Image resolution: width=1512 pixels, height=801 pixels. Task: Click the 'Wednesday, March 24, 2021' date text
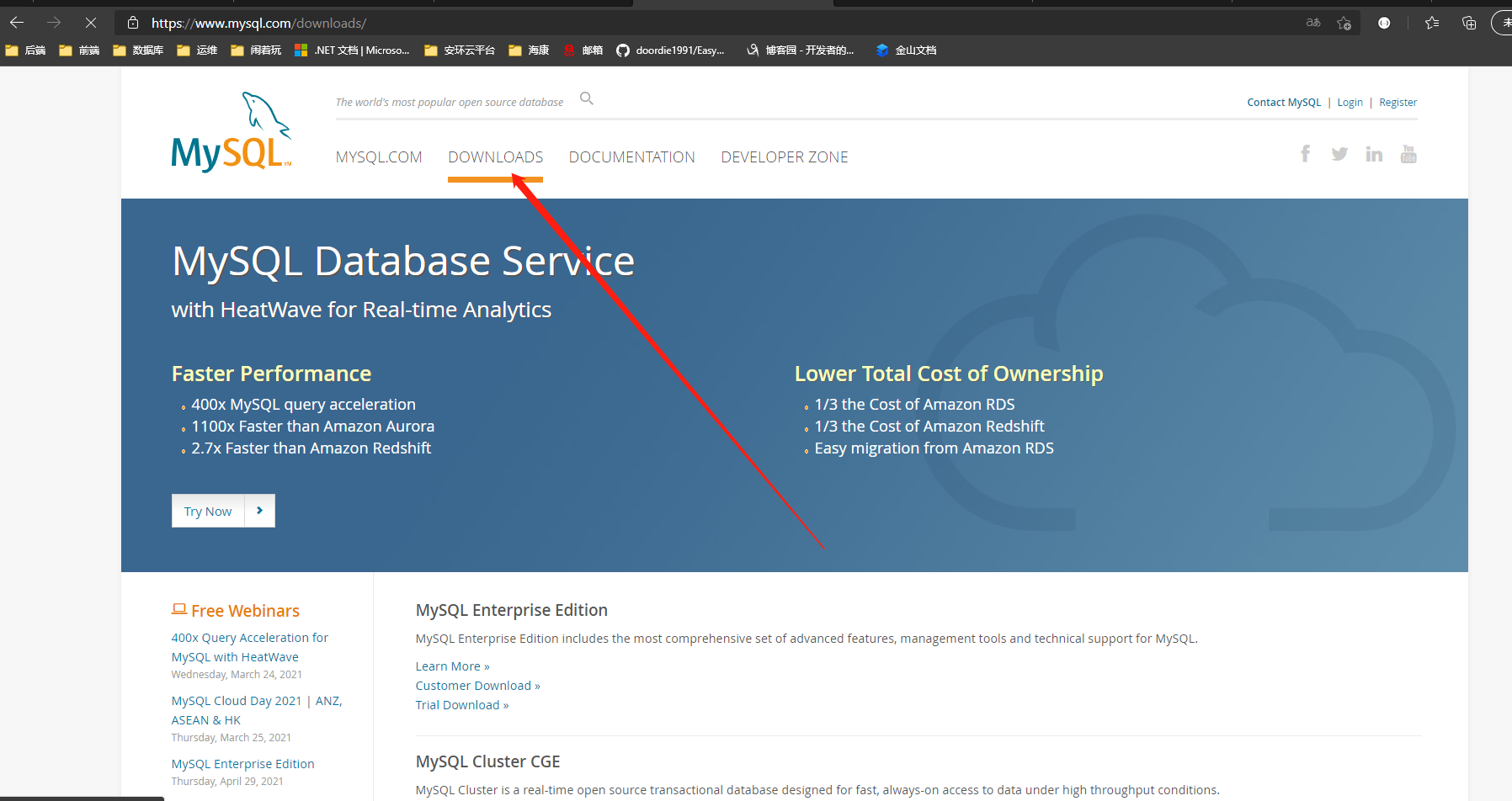[237, 675]
